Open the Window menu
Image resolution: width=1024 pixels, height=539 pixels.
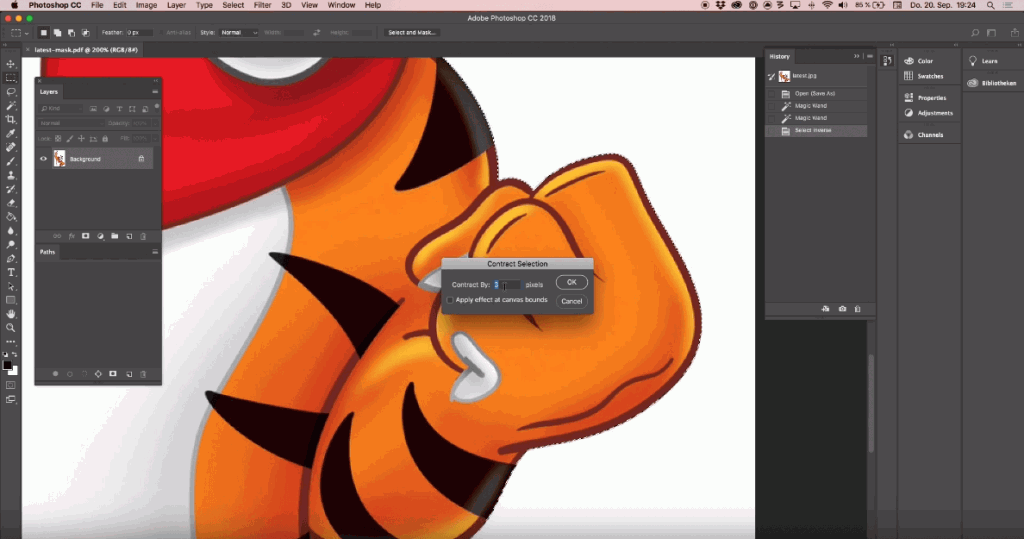[x=341, y=5]
